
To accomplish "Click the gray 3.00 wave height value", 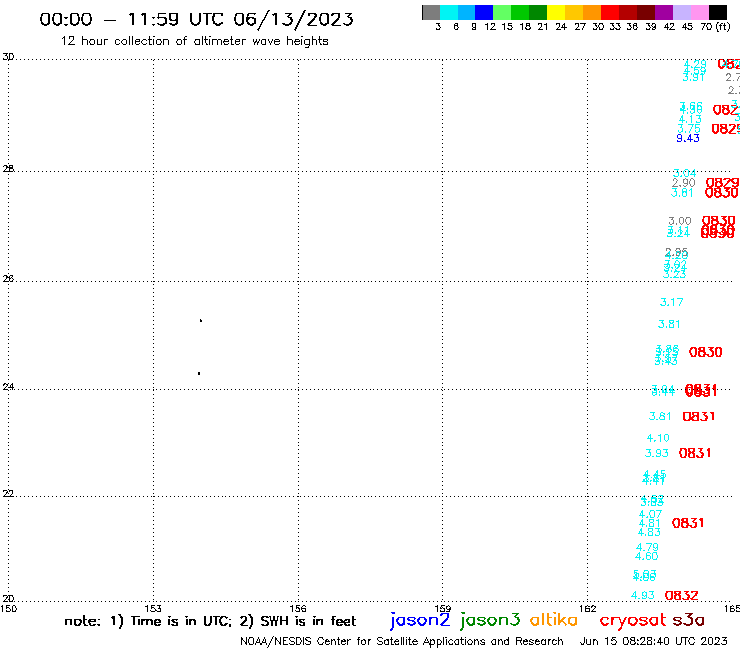I will tap(680, 221).
